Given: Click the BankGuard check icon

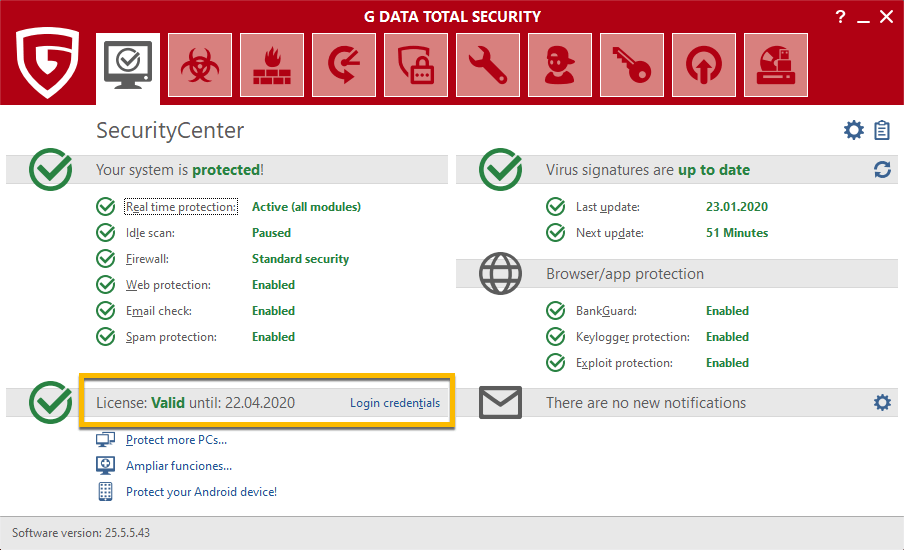Looking at the screenshot, I should coord(556,310).
